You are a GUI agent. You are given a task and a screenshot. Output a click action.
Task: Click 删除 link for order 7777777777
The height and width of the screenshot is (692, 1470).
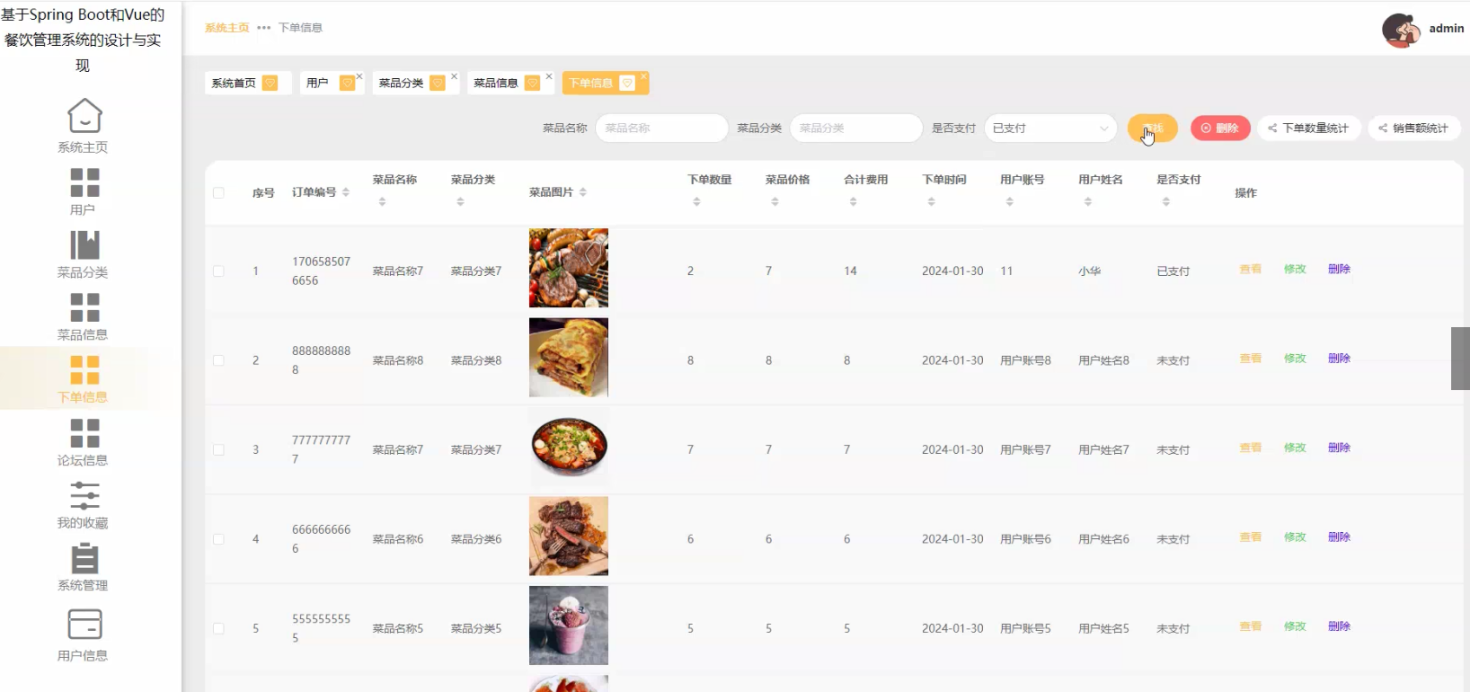1339,447
